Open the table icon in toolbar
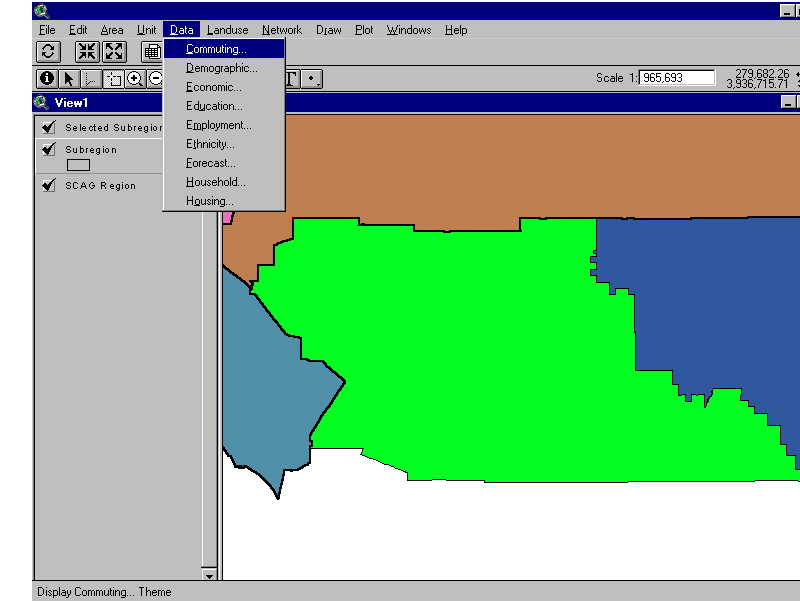Image resolution: width=800 pixels, height=601 pixels. [x=152, y=52]
